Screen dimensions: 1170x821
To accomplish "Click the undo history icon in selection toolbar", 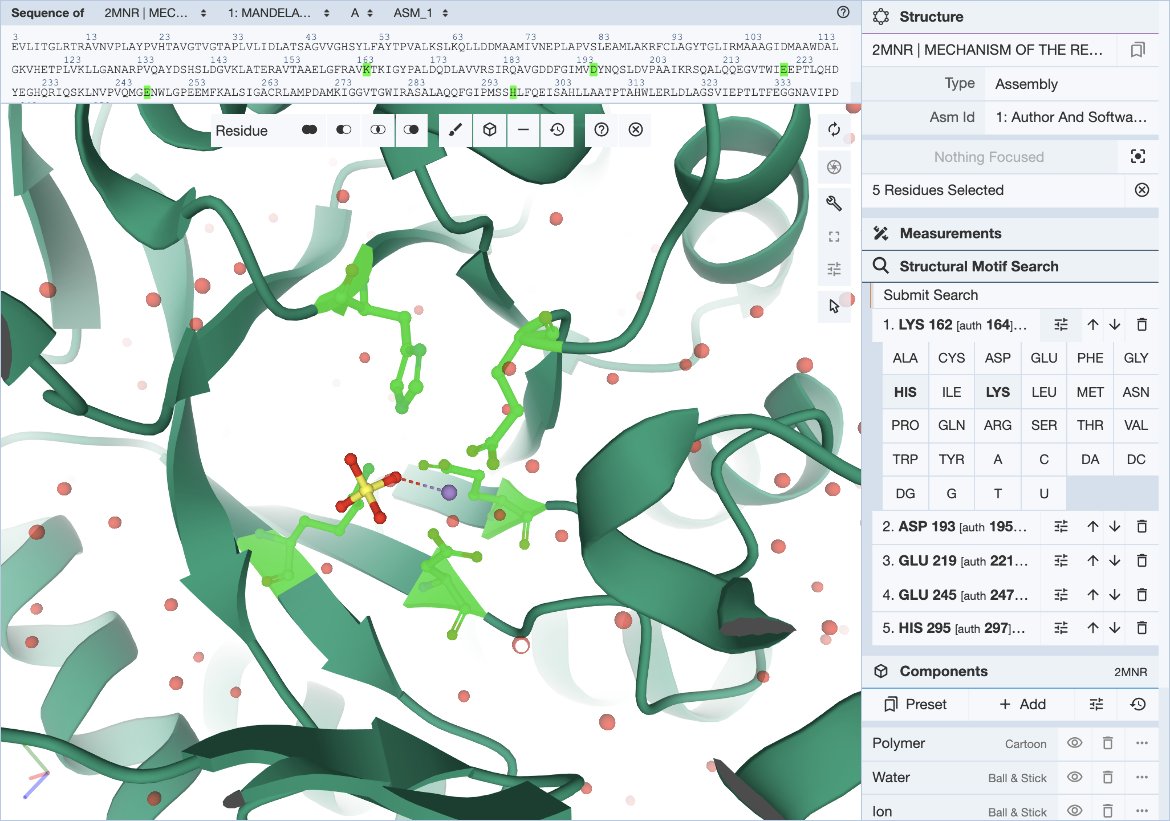I will (x=557, y=130).
